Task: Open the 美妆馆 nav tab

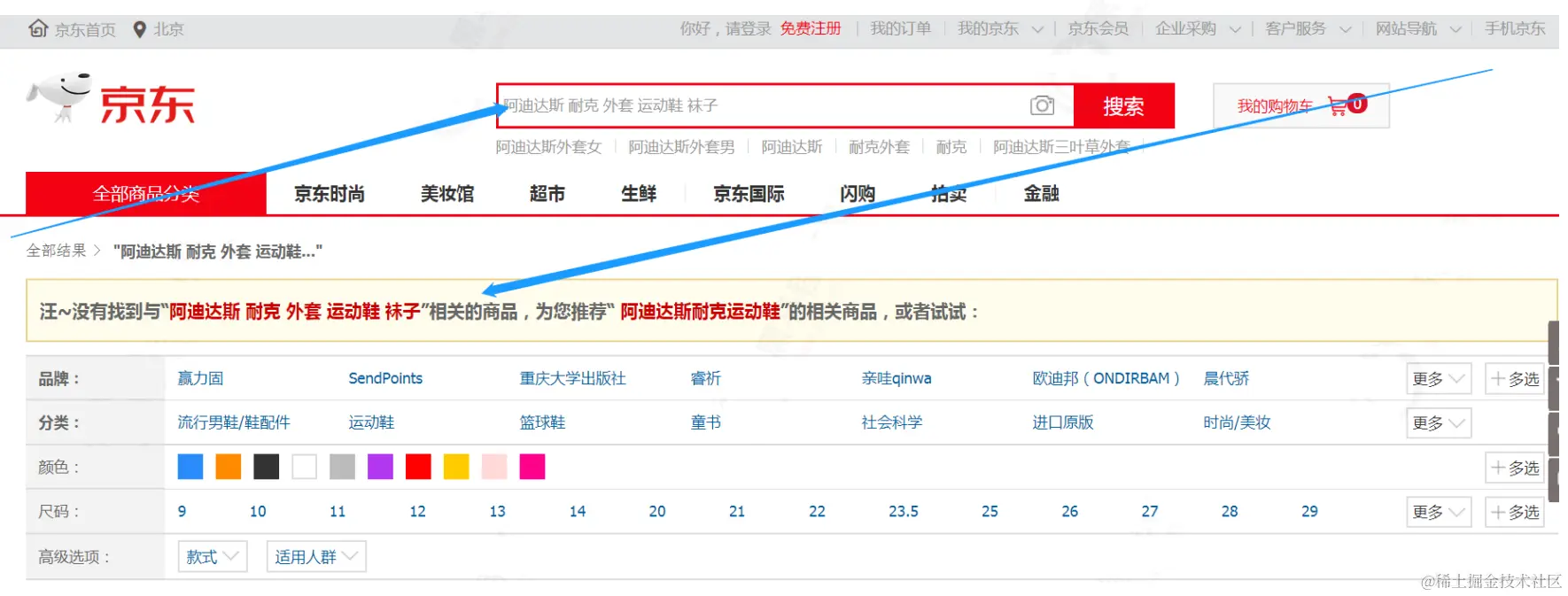Action: (x=447, y=193)
